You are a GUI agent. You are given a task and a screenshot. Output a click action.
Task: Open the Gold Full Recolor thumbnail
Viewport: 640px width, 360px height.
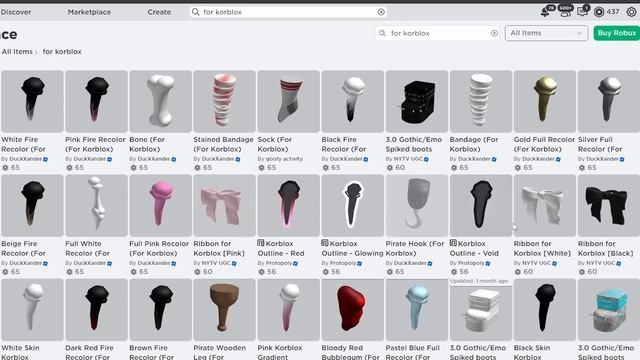545,101
